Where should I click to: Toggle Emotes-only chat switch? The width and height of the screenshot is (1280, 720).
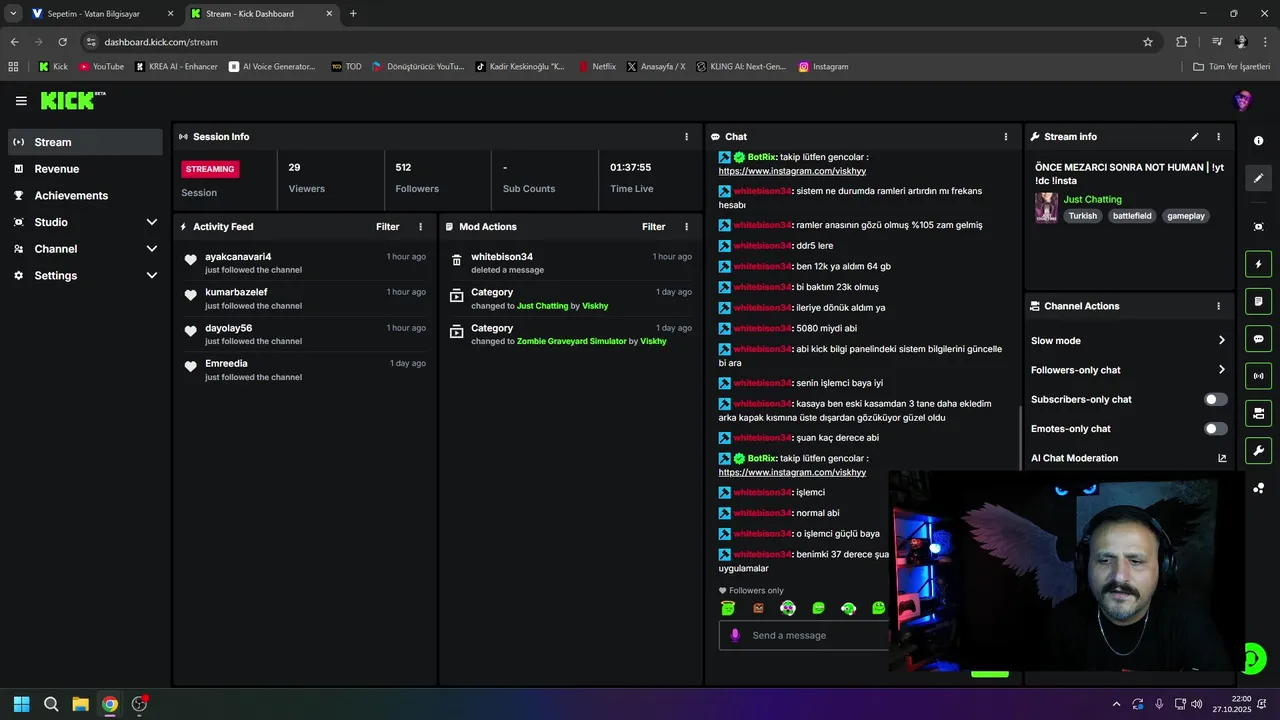(1215, 429)
